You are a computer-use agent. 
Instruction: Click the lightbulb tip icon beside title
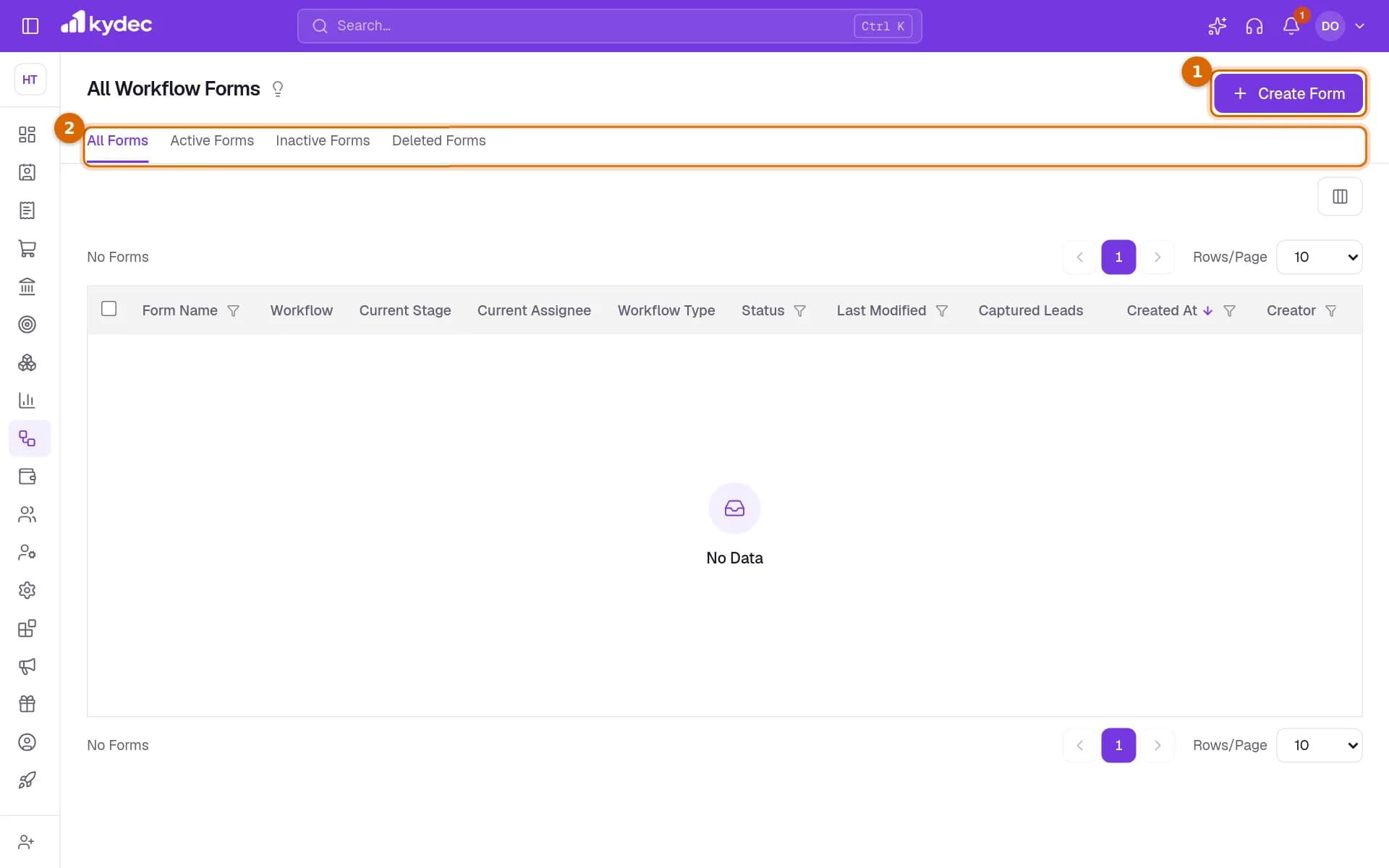[x=278, y=89]
